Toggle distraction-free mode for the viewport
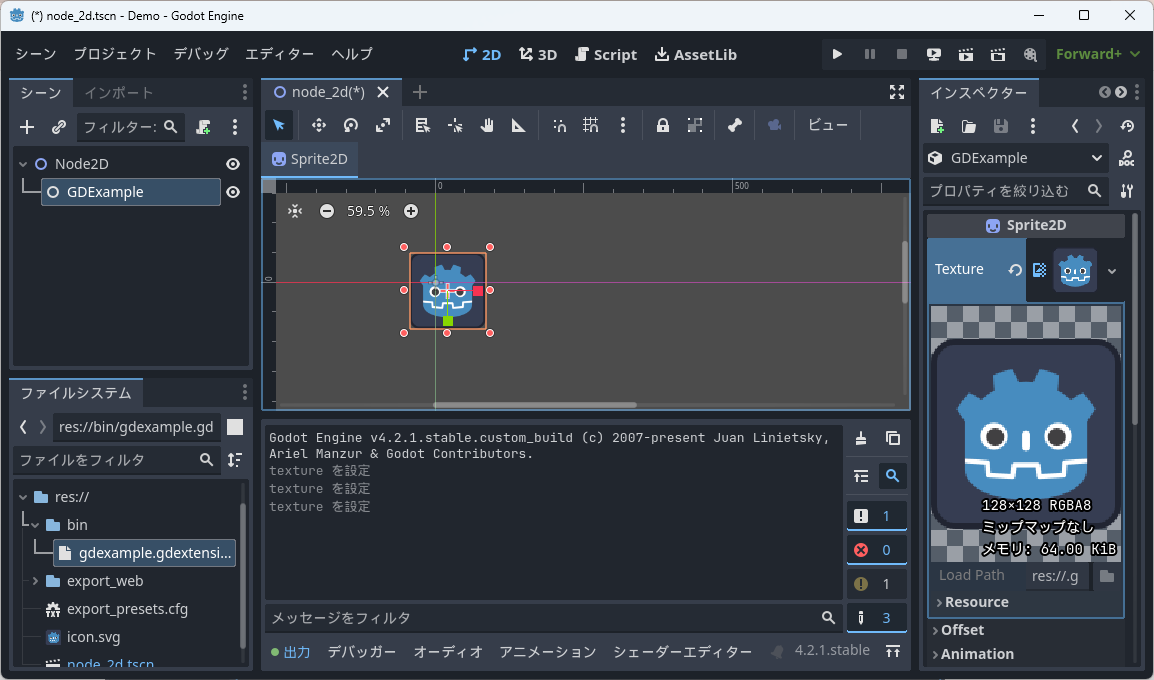 pos(897,91)
